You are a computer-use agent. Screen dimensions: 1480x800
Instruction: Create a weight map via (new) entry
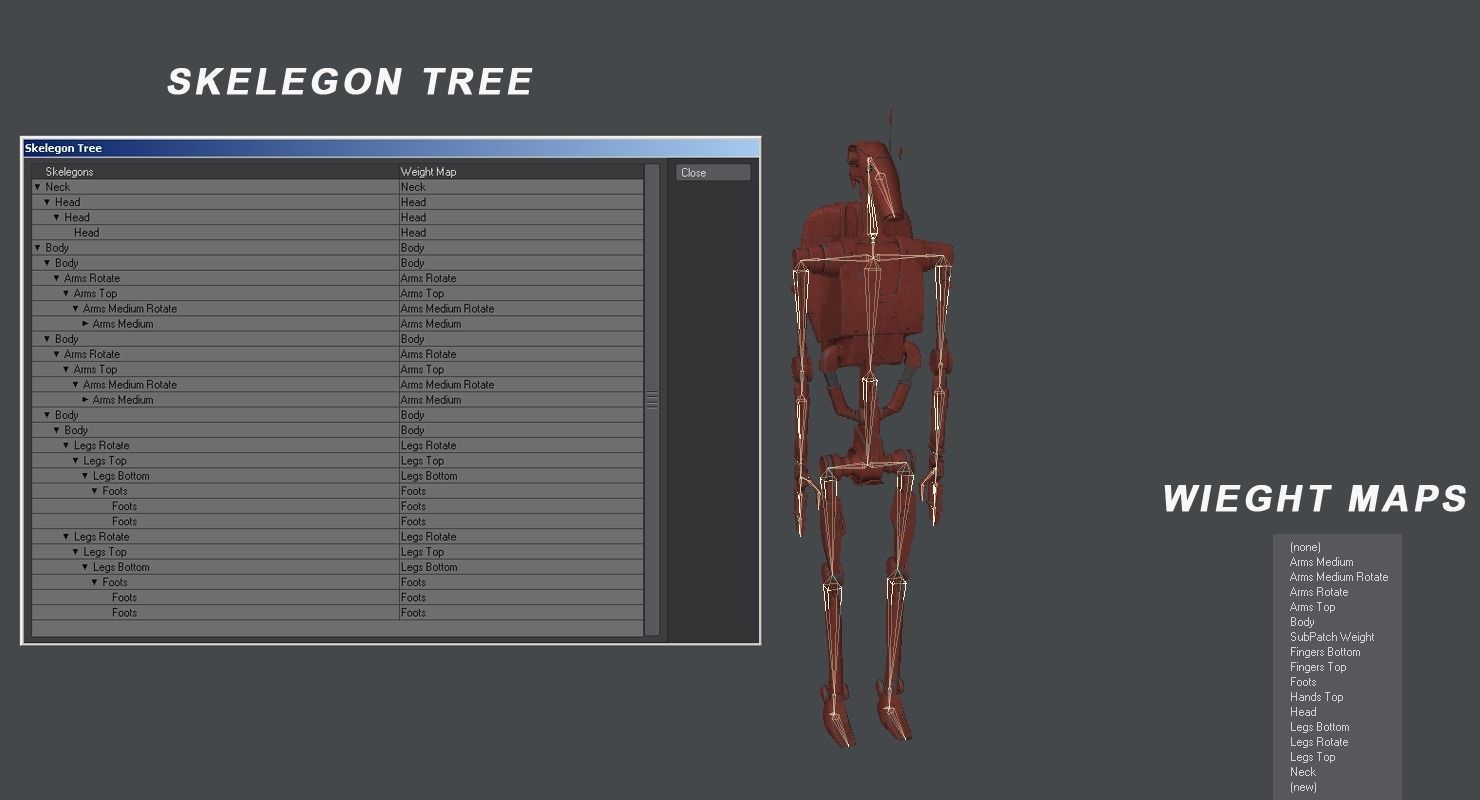point(1303,787)
